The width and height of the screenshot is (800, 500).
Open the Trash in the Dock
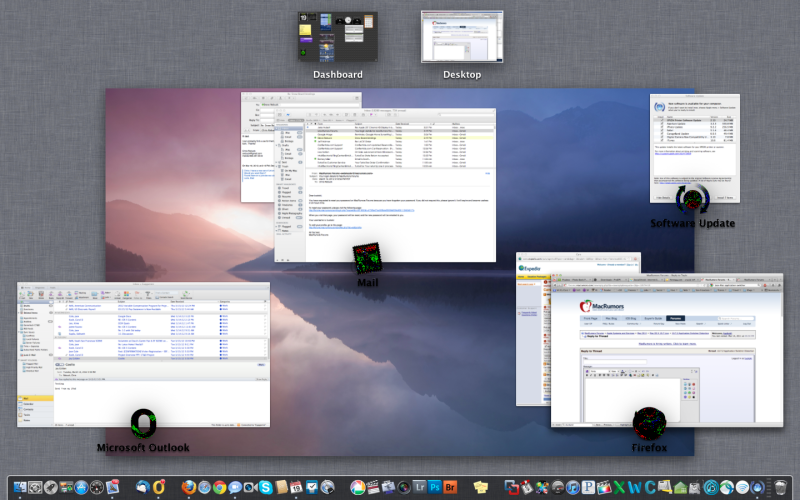coord(781,487)
